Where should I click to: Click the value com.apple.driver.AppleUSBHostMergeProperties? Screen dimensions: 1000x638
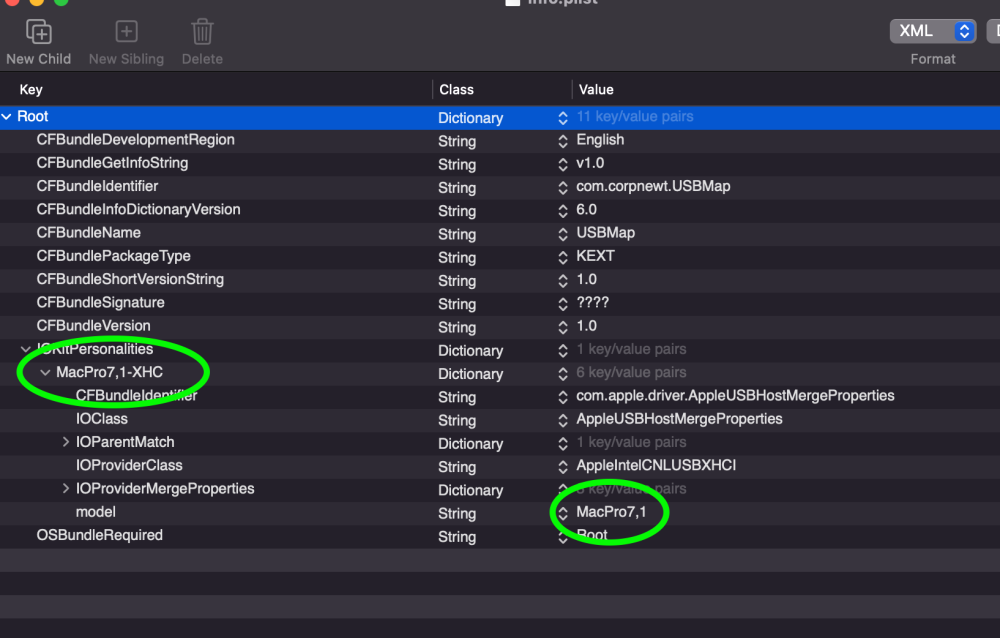(x=735, y=396)
